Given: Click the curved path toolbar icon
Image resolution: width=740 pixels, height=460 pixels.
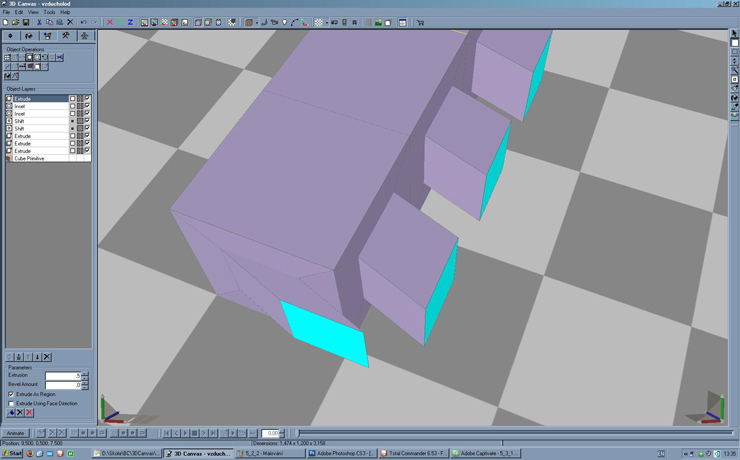Looking at the screenshot, I should (x=294, y=22).
